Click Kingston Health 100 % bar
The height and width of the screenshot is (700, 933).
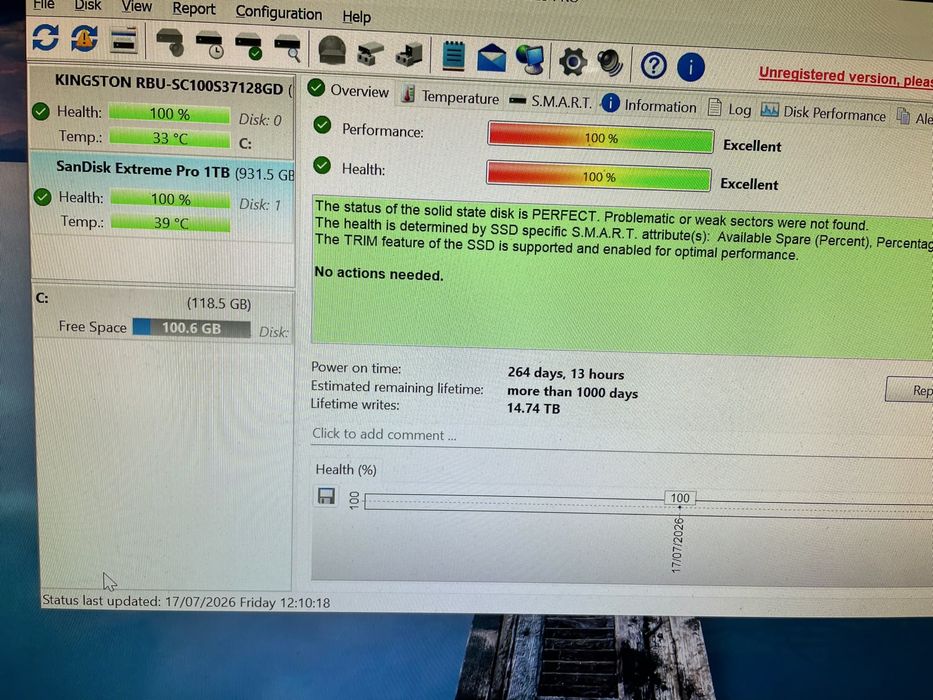170,114
